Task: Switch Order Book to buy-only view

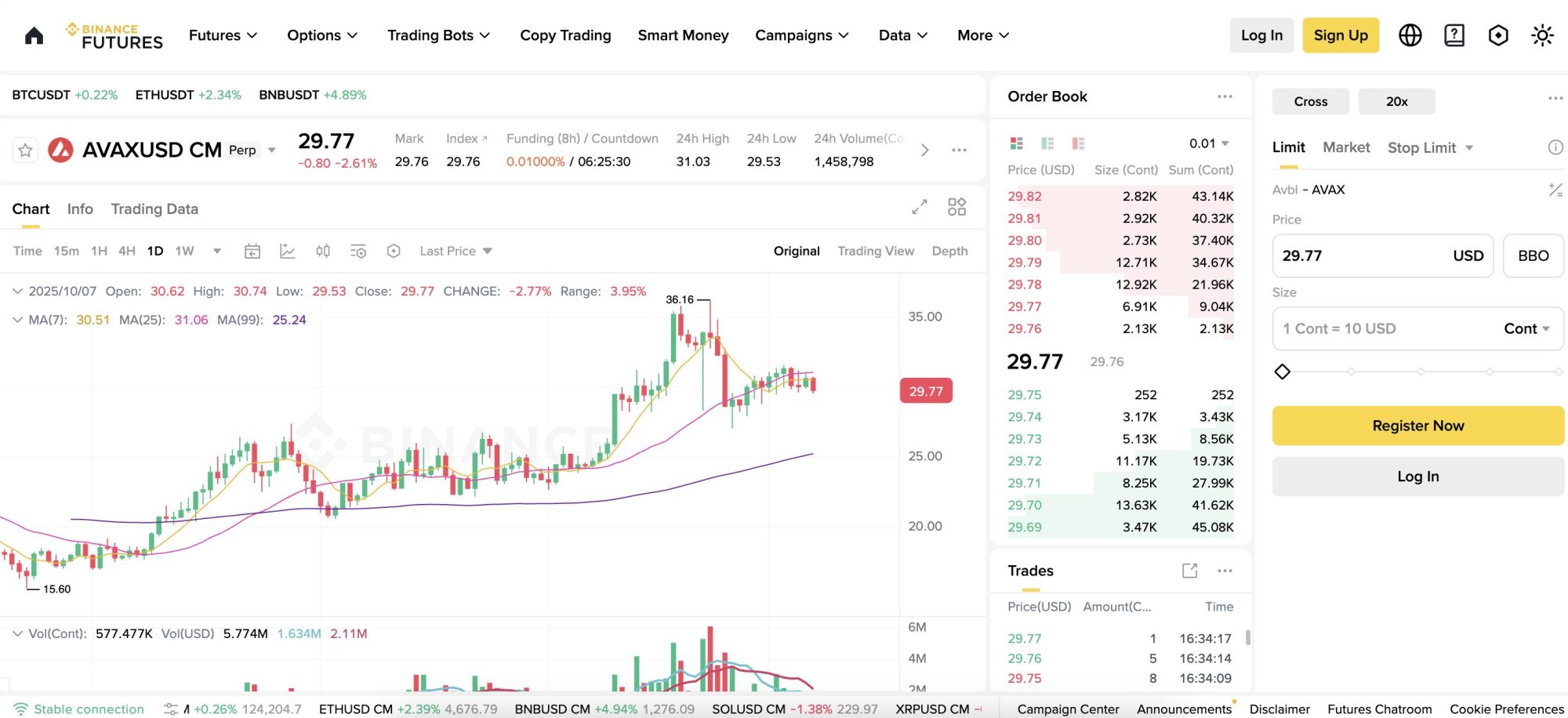Action: [x=1047, y=143]
